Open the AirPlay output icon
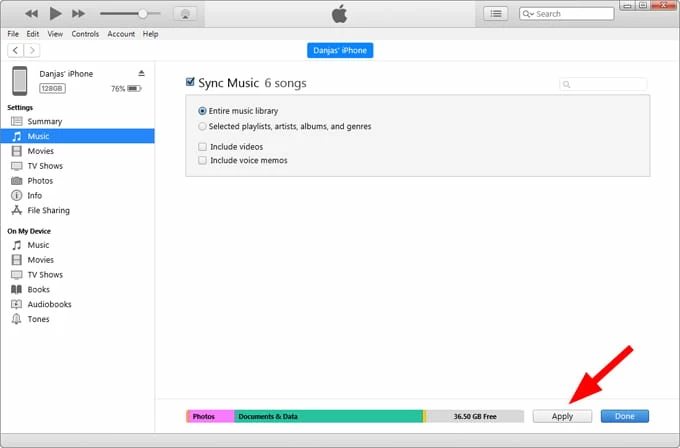Viewport: 680px width, 448px height. point(184,14)
